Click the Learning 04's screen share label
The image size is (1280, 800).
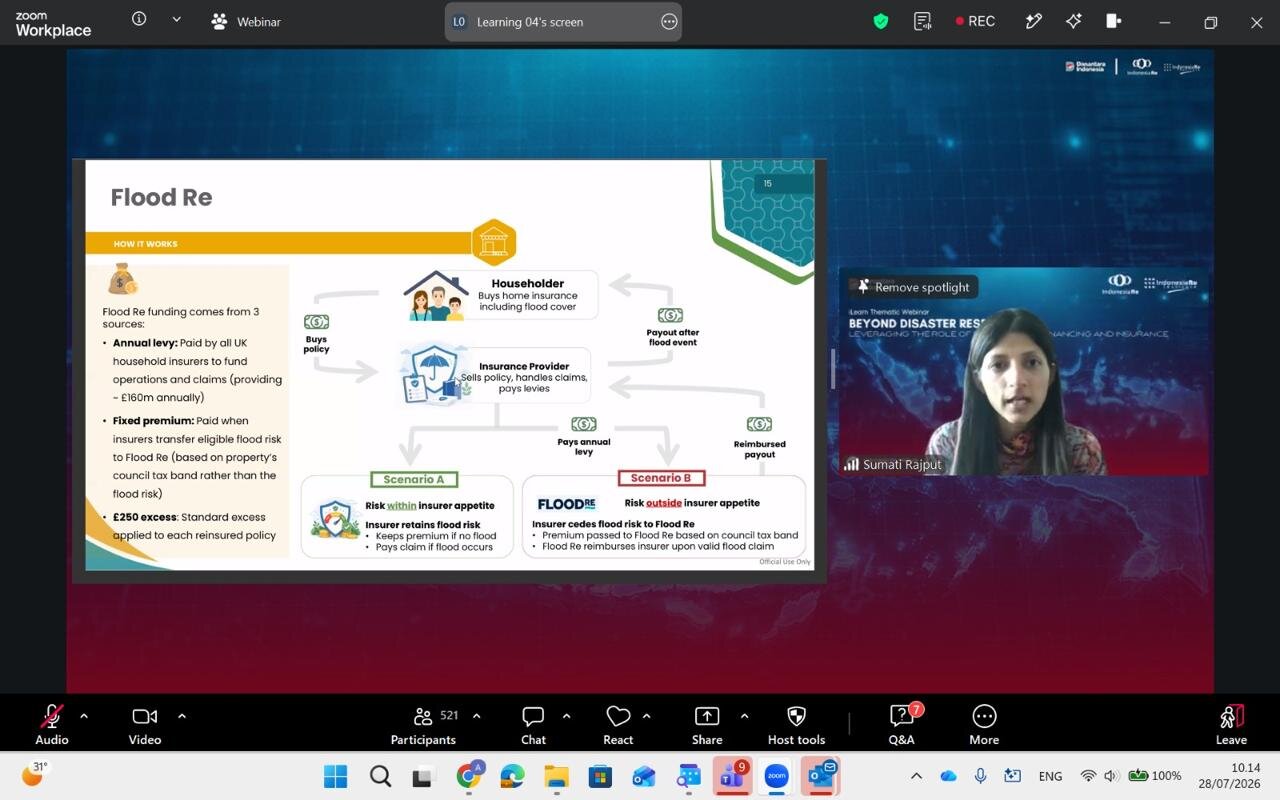pyautogui.click(x=530, y=22)
